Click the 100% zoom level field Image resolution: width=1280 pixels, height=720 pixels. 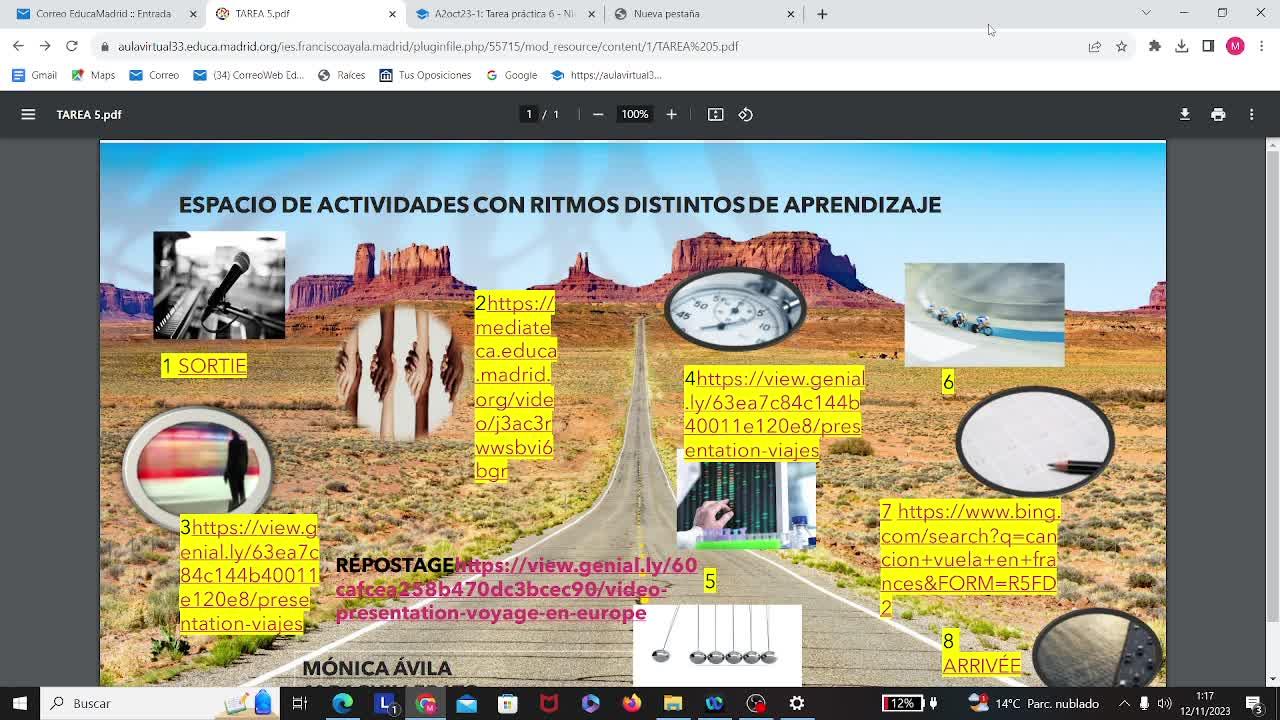[635, 114]
